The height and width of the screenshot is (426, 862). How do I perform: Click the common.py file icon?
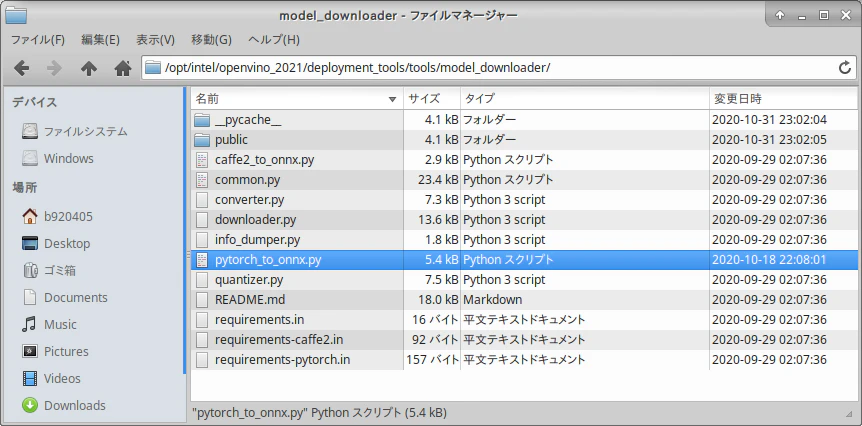point(202,180)
